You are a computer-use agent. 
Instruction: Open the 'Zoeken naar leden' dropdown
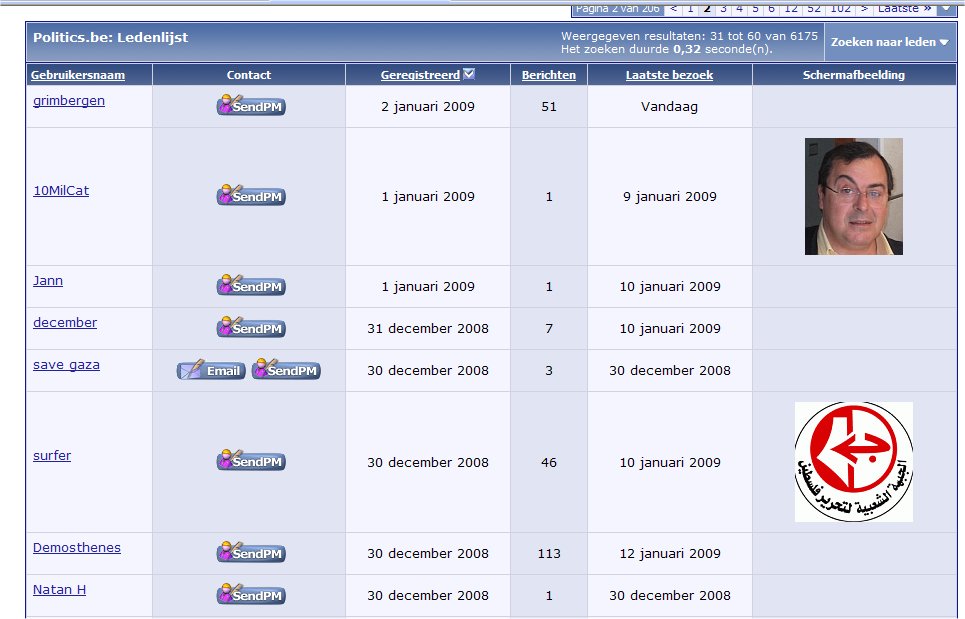(889, 42)
